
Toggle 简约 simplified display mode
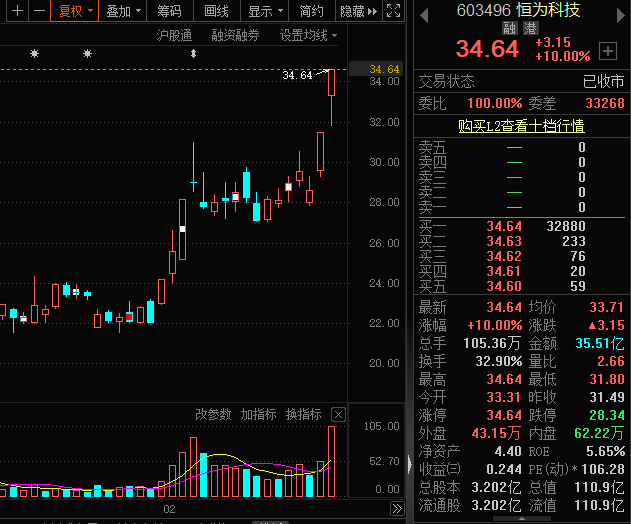coord(311,11)
